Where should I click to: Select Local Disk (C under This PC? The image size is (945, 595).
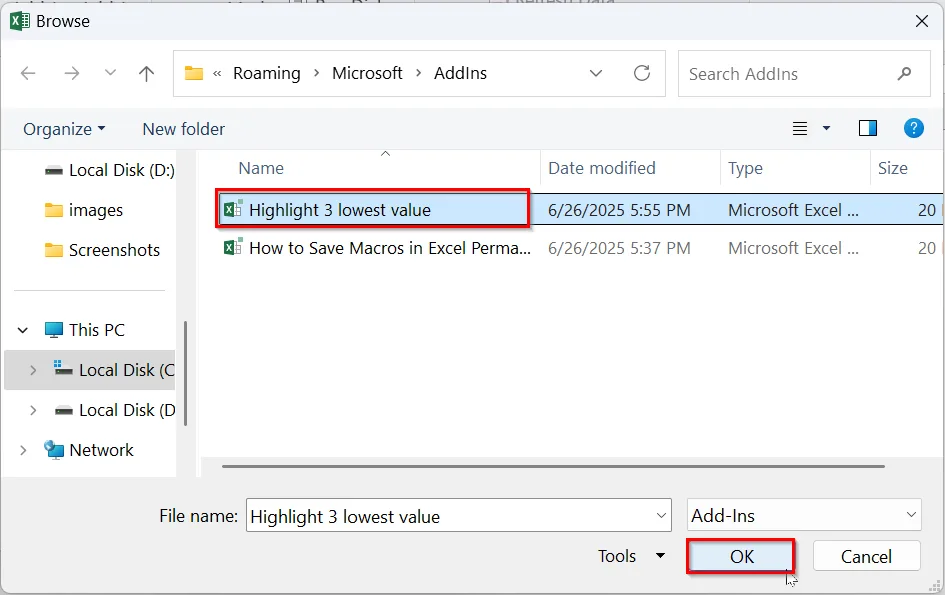[x=115, y=370]
